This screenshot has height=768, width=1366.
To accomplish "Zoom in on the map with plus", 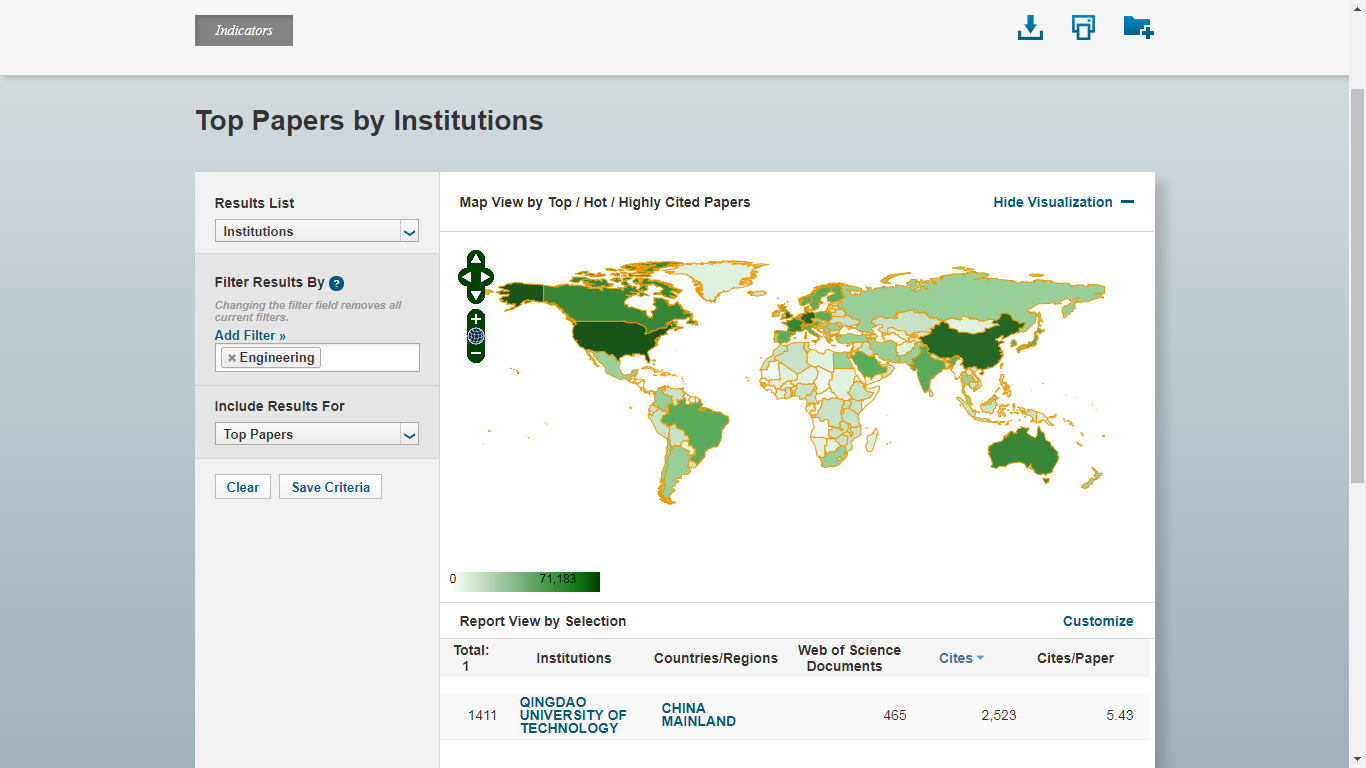I will tap(476, 319).
